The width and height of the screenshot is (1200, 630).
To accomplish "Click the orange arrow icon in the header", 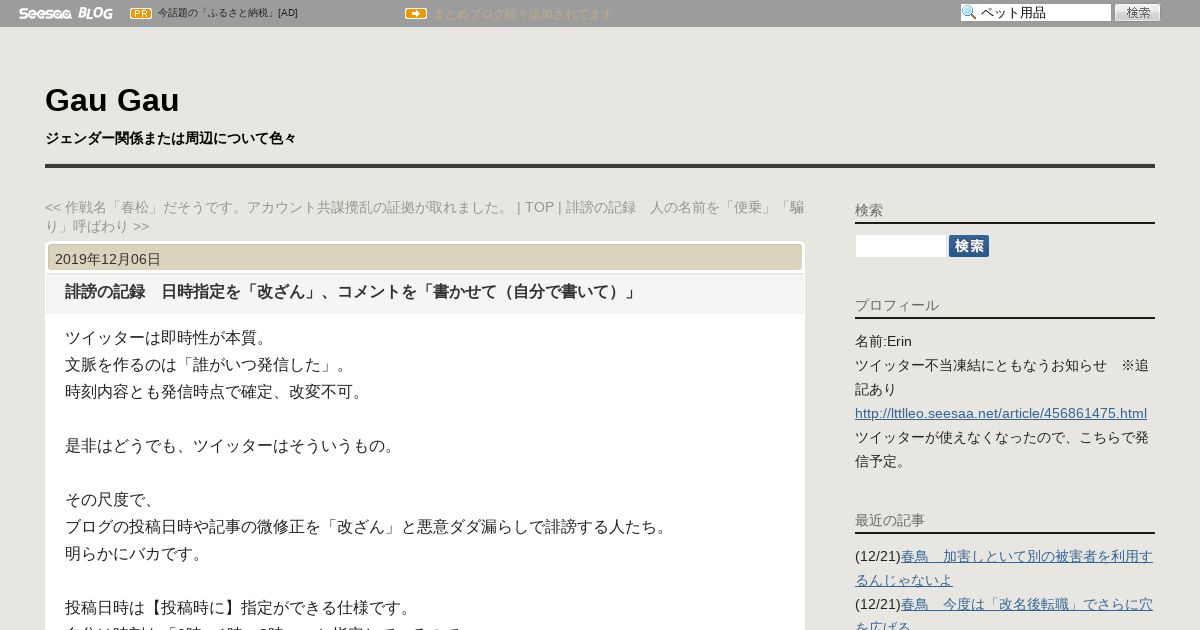I will click(x=416, y=13).
